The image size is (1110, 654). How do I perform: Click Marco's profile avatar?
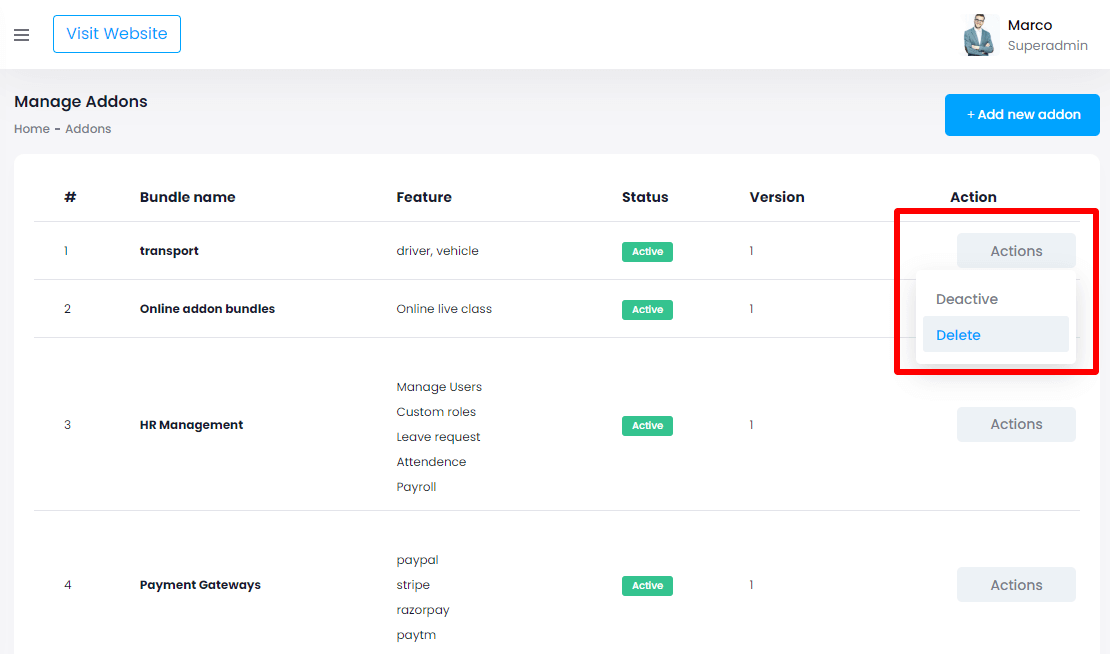click(980, 35)
